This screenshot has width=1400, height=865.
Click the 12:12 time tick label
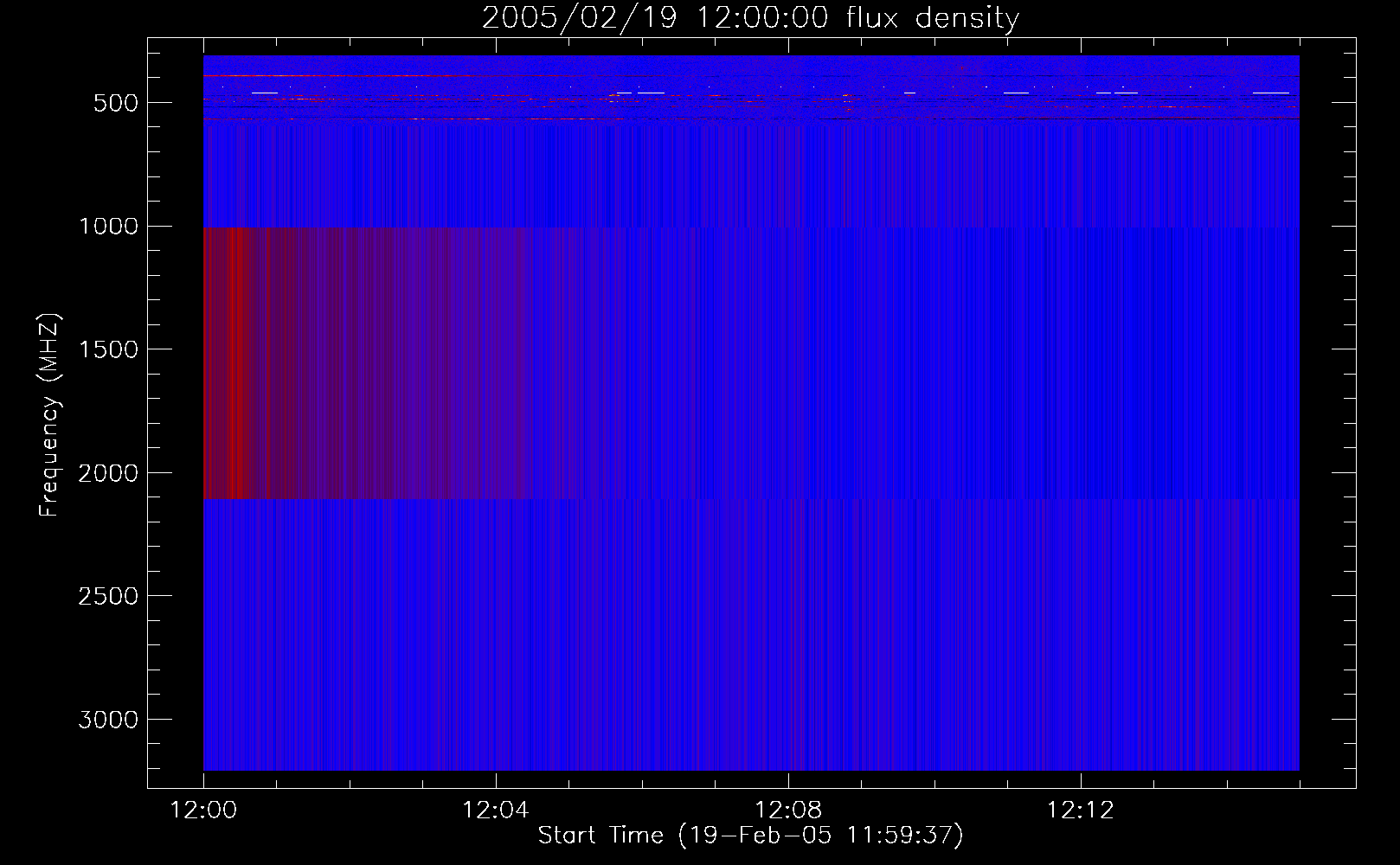click(1081, 810)
